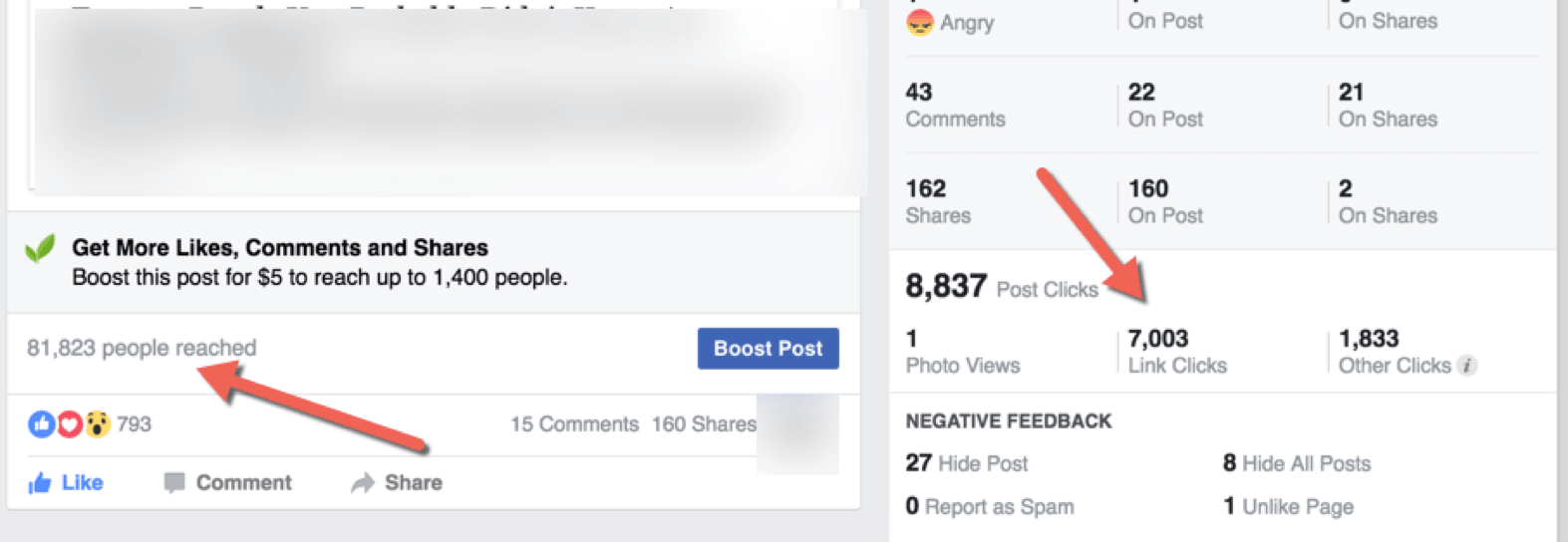
Task: Click the 793 reactions count
Action: click(134, 424)
